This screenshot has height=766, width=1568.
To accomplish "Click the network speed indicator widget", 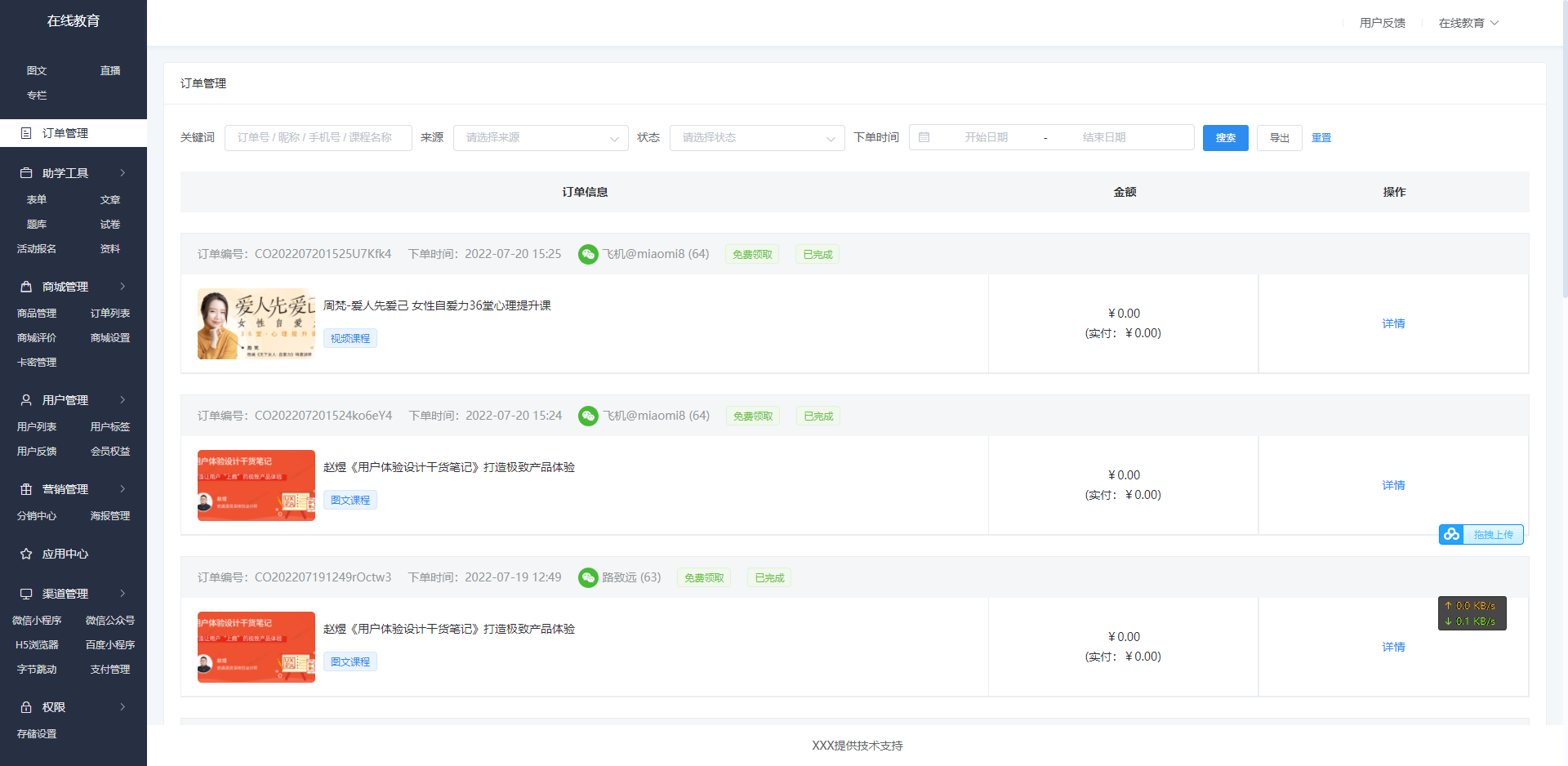I will click(1472, 613).
